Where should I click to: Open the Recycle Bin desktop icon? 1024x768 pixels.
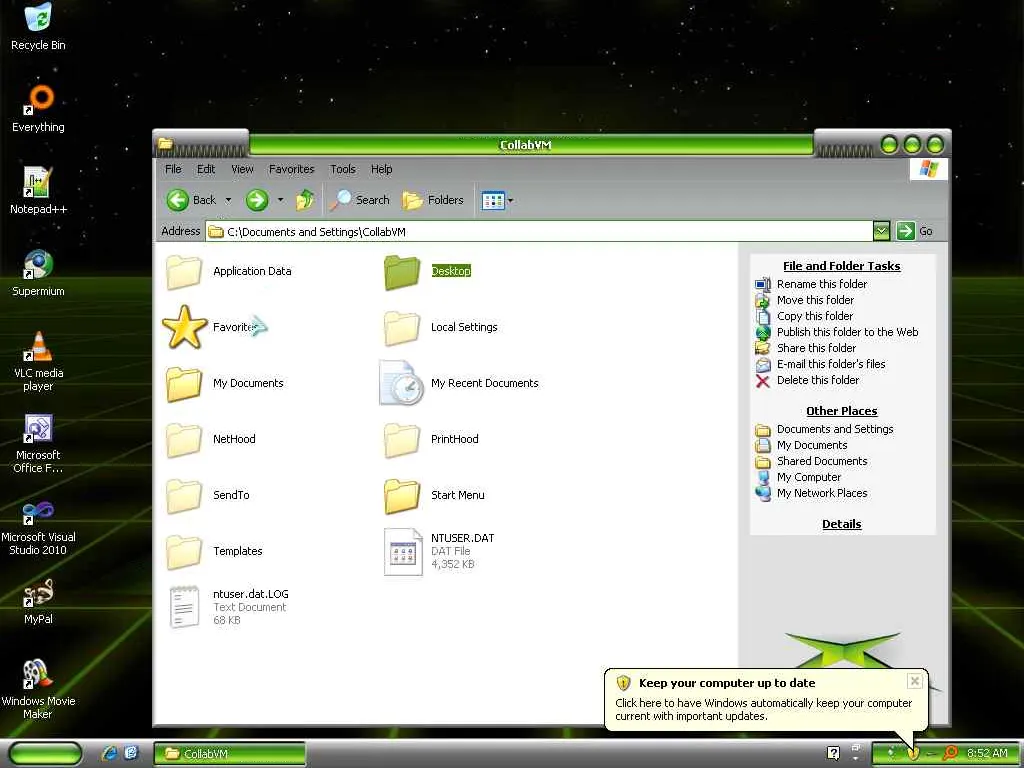tap(38, 26)
